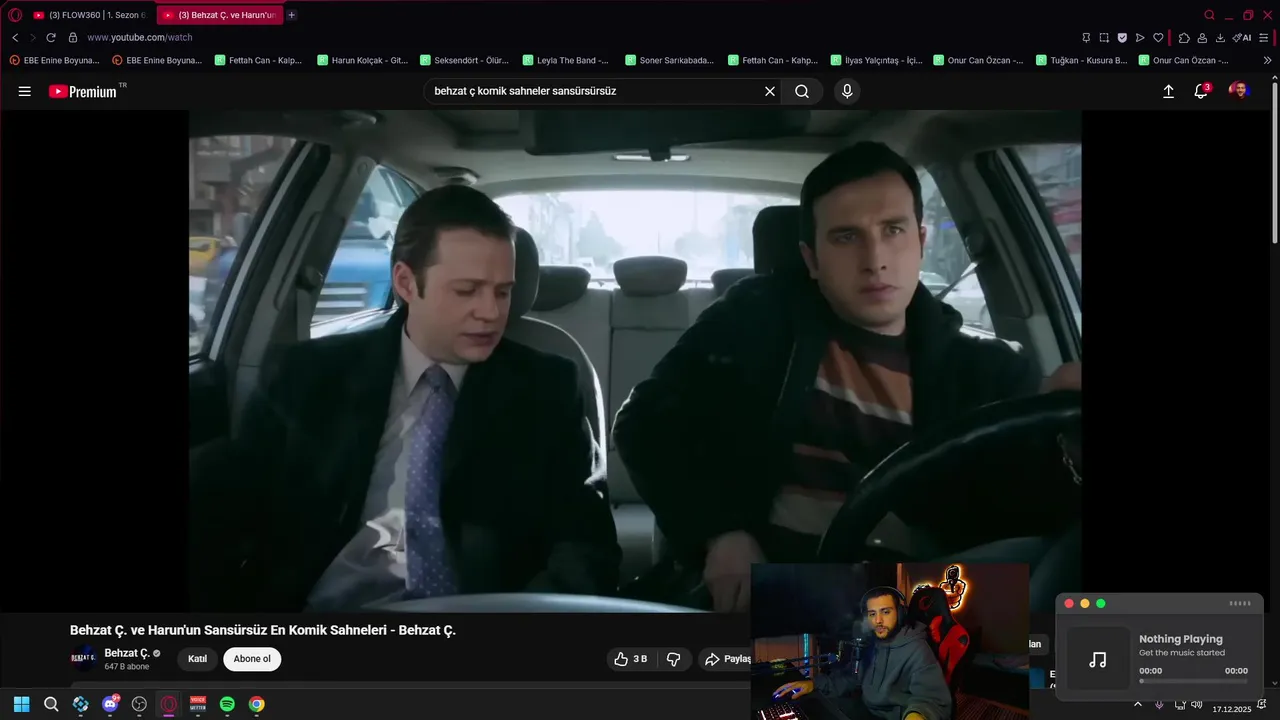The height and width of the screenshot is (720, 1280).
Task: Open the browser downloads icon
Action: (1220, 37)
